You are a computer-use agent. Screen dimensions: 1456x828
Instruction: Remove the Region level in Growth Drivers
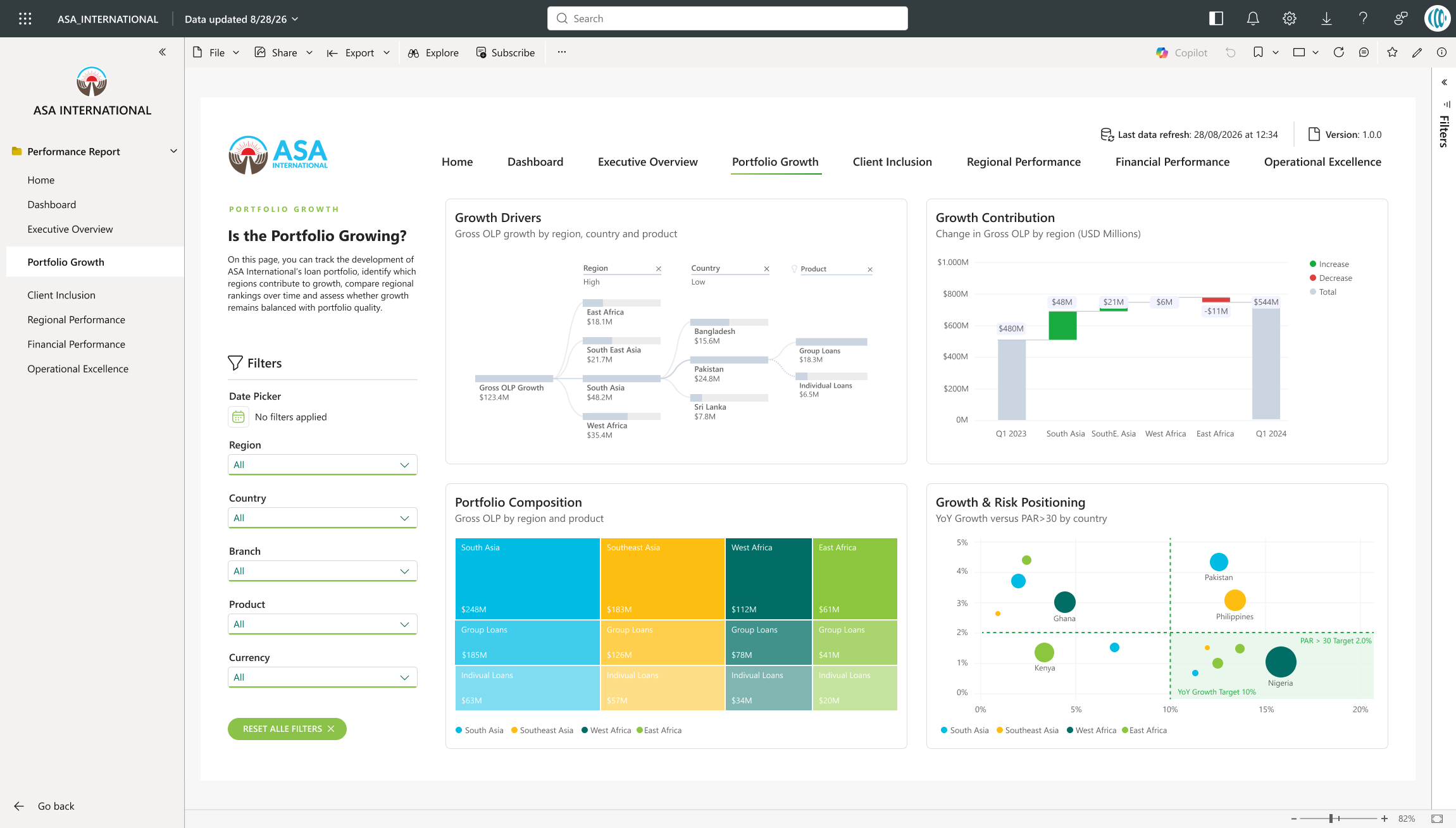(659, 269)
